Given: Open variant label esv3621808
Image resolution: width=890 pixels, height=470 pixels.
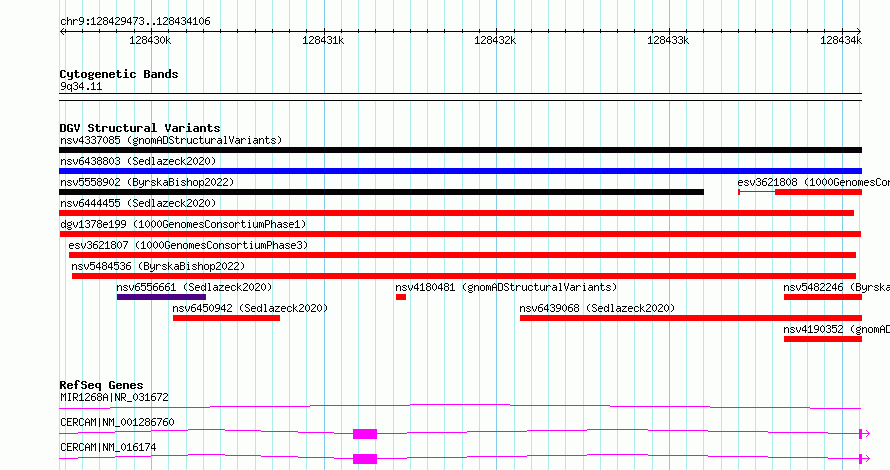Looking at the screenshot, I should [x=813, y=182].
